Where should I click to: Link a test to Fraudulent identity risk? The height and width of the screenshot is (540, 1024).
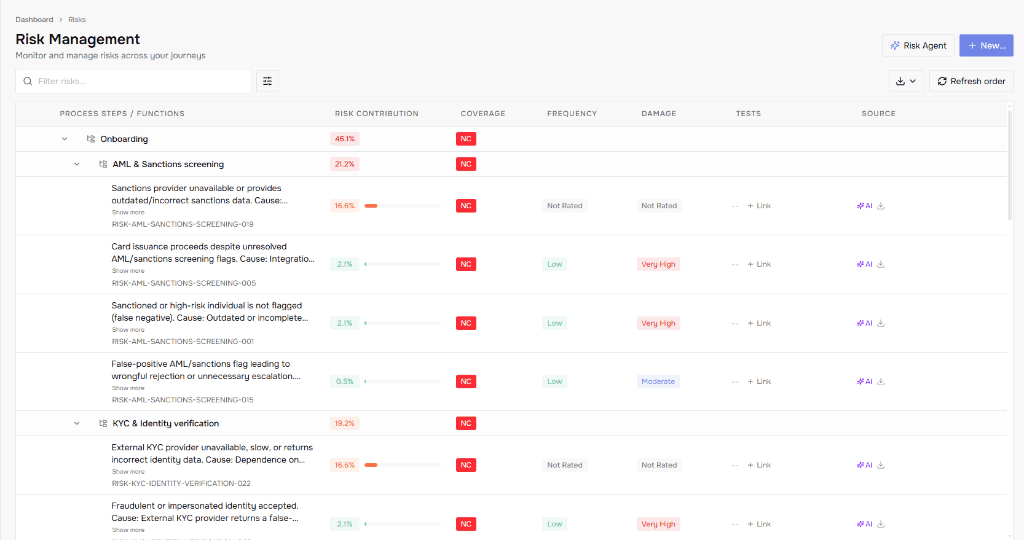759,524
